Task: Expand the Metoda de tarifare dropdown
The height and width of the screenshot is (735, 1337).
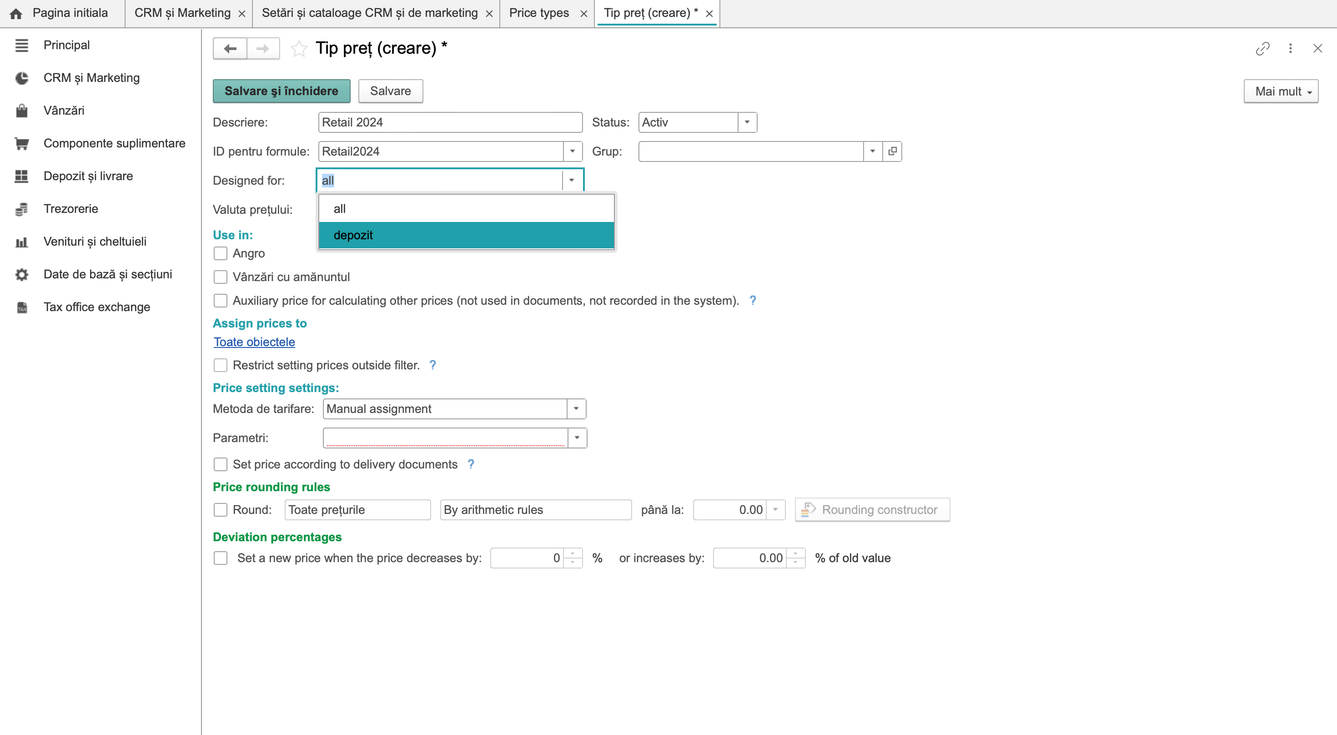Action: [x=576, y=409]
